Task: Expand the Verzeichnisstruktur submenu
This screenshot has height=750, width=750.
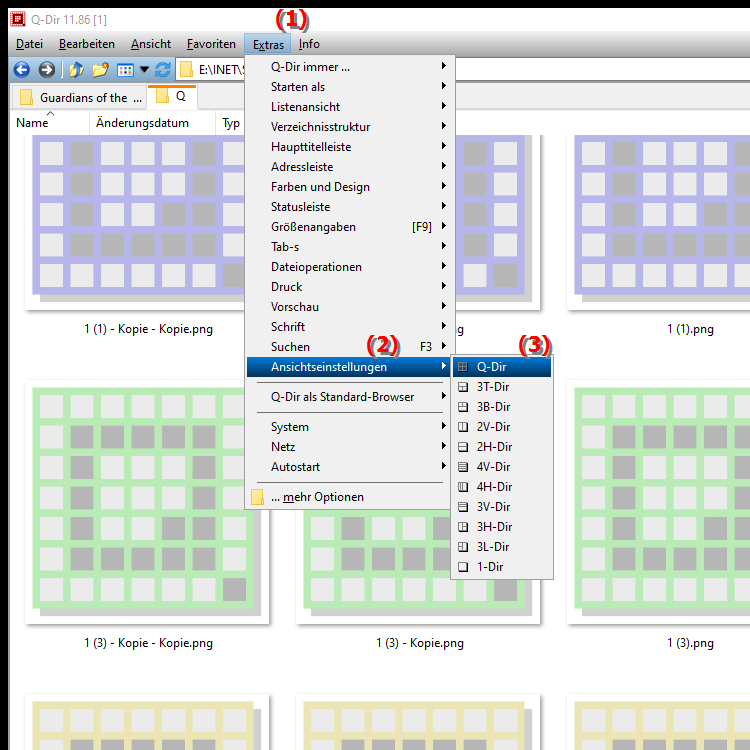Action: pyautogui.click(x=348, y=127)
